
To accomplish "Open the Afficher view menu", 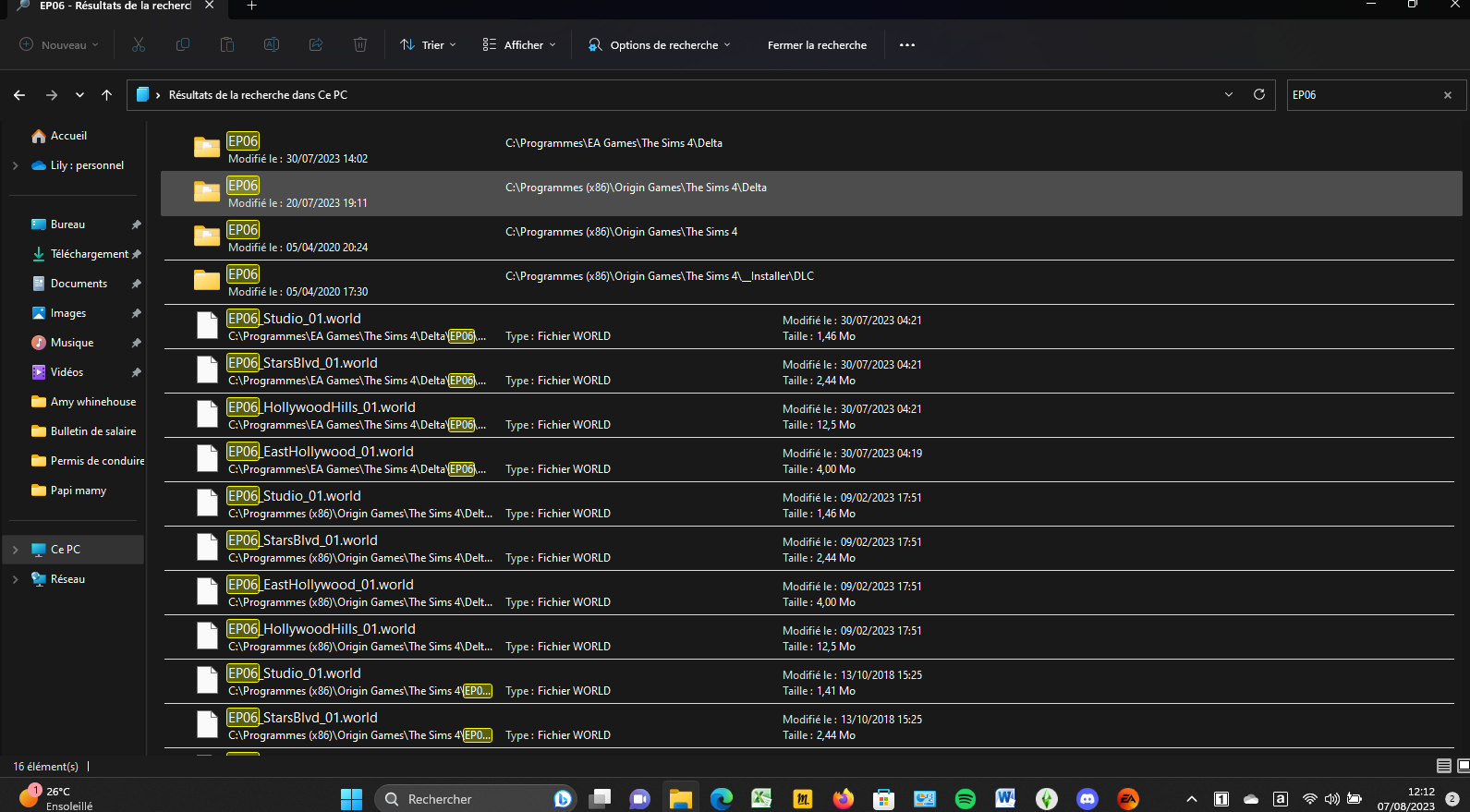I will (519, 44).
